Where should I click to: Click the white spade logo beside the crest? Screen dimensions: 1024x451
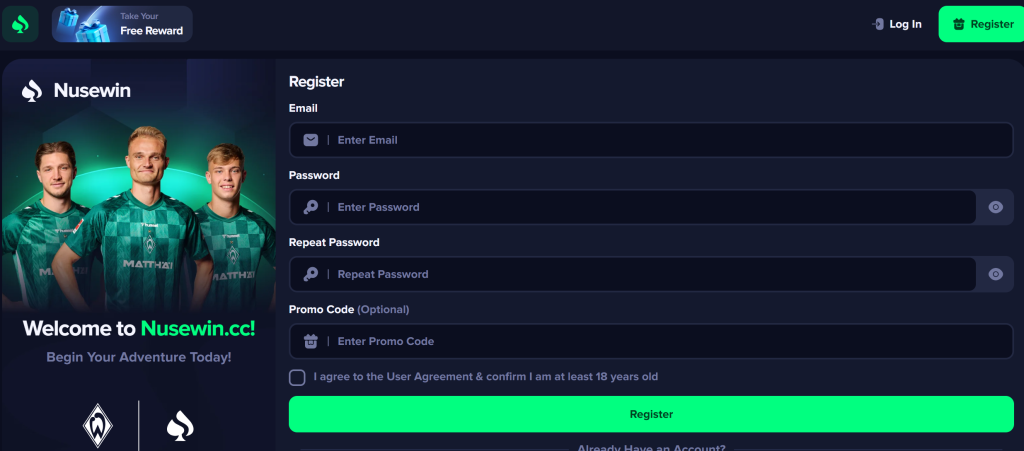pos(180,427)
